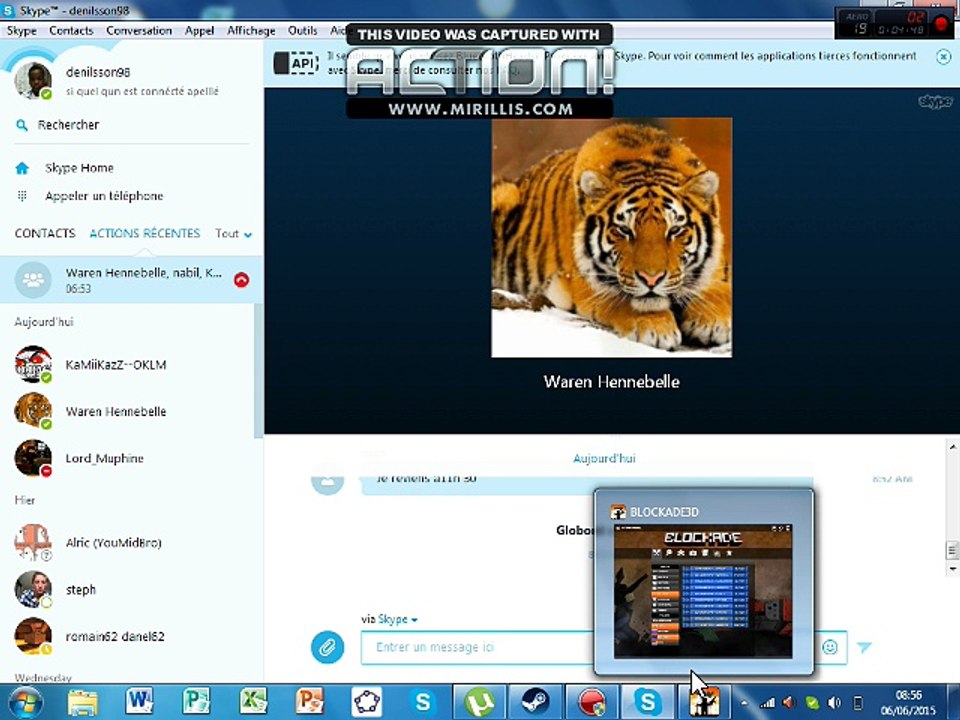Click the red recorder taskbar icon
This screenshot has width=960, height=720.
(x=592, y=702)
